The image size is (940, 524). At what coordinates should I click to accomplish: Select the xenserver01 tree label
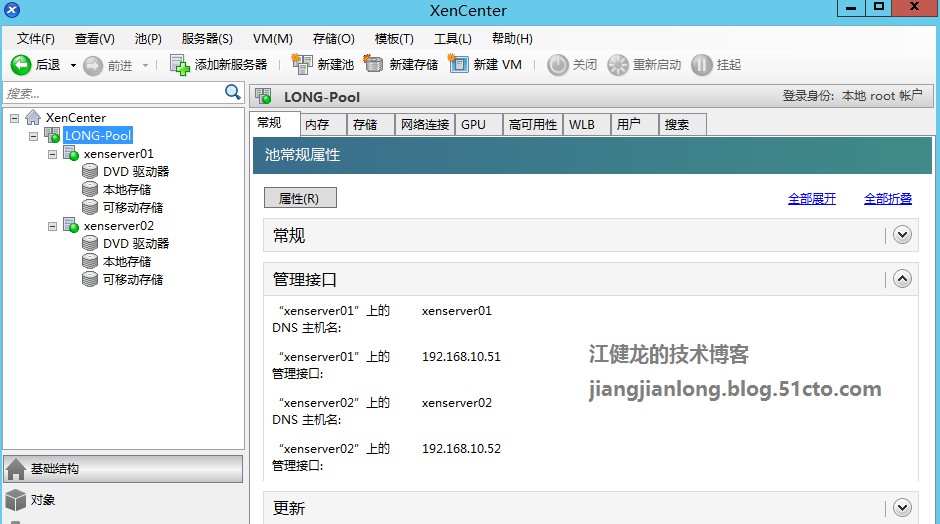pos(119,154)
